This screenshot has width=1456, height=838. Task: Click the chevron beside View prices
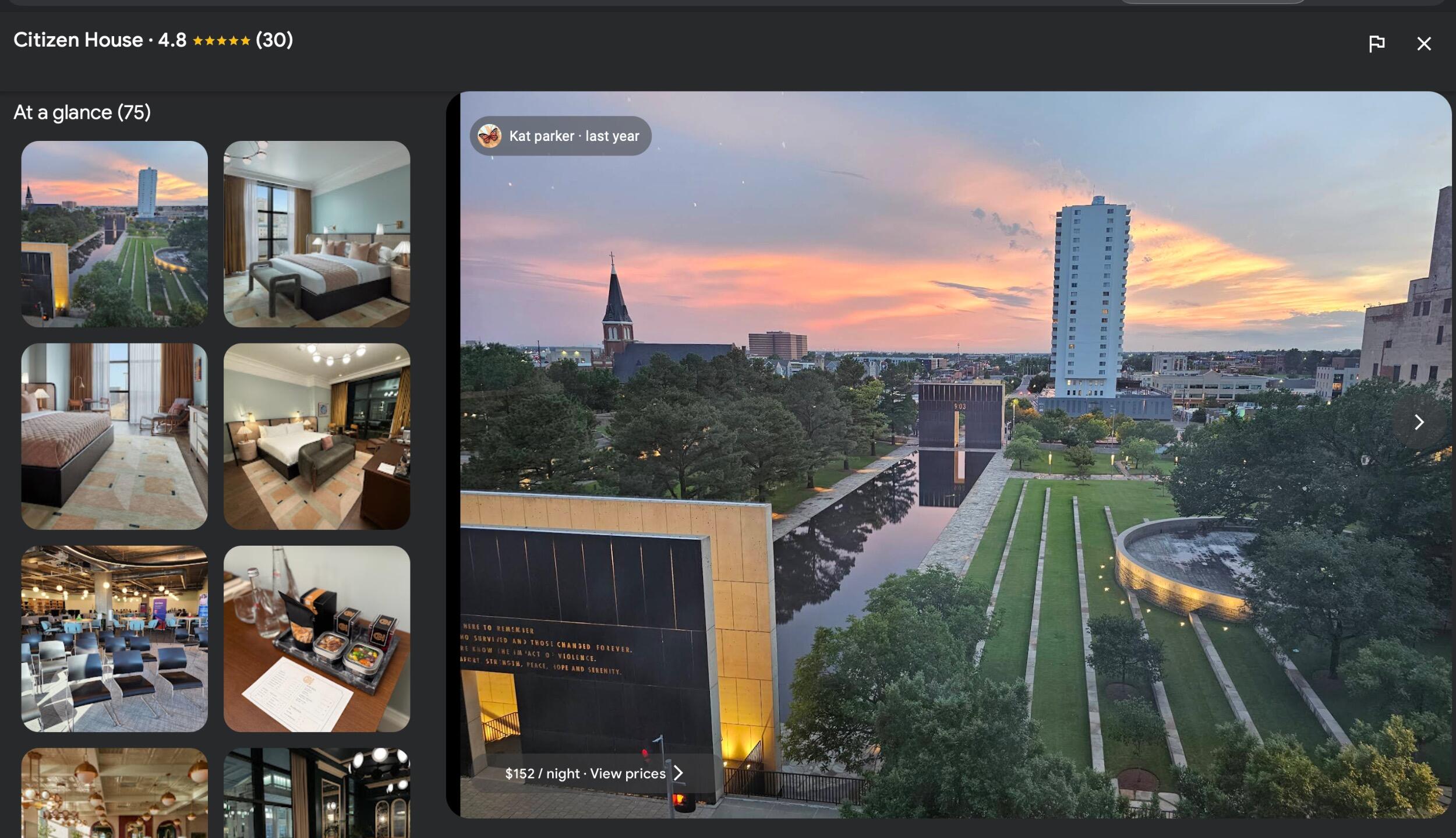[678, 773]
